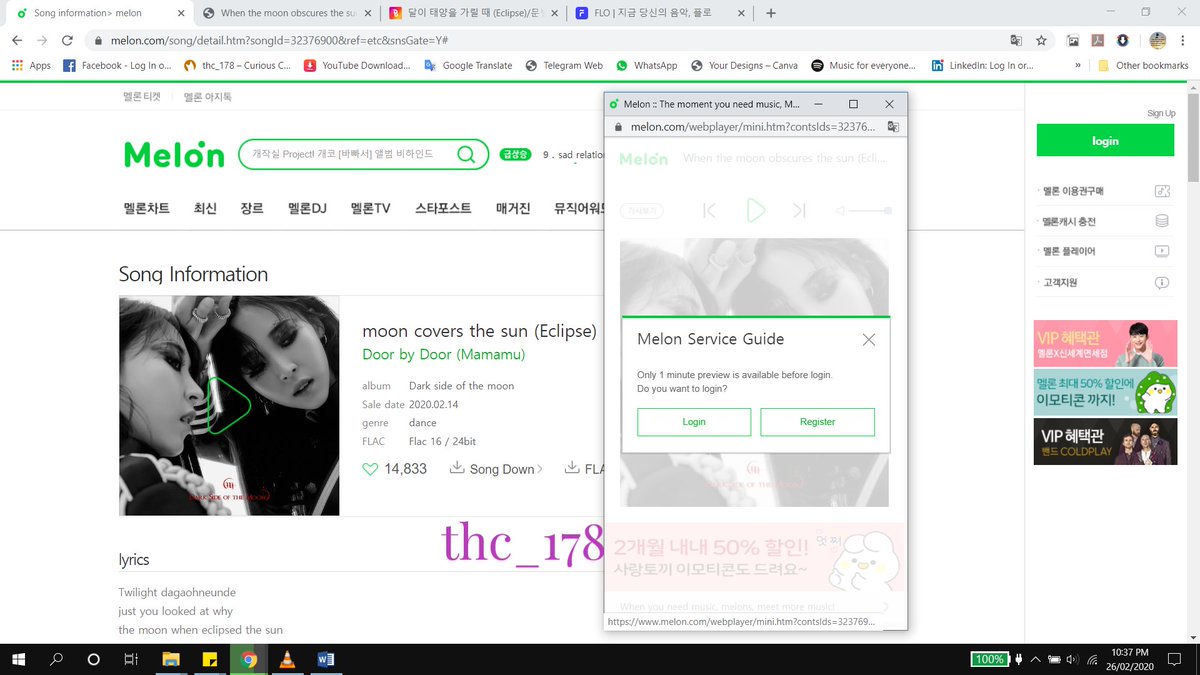The width and height of the screenshot is (1200, 675).
Task: Switch to the 달이 태양을 가릴 때 tab
Action: (472, 13)
